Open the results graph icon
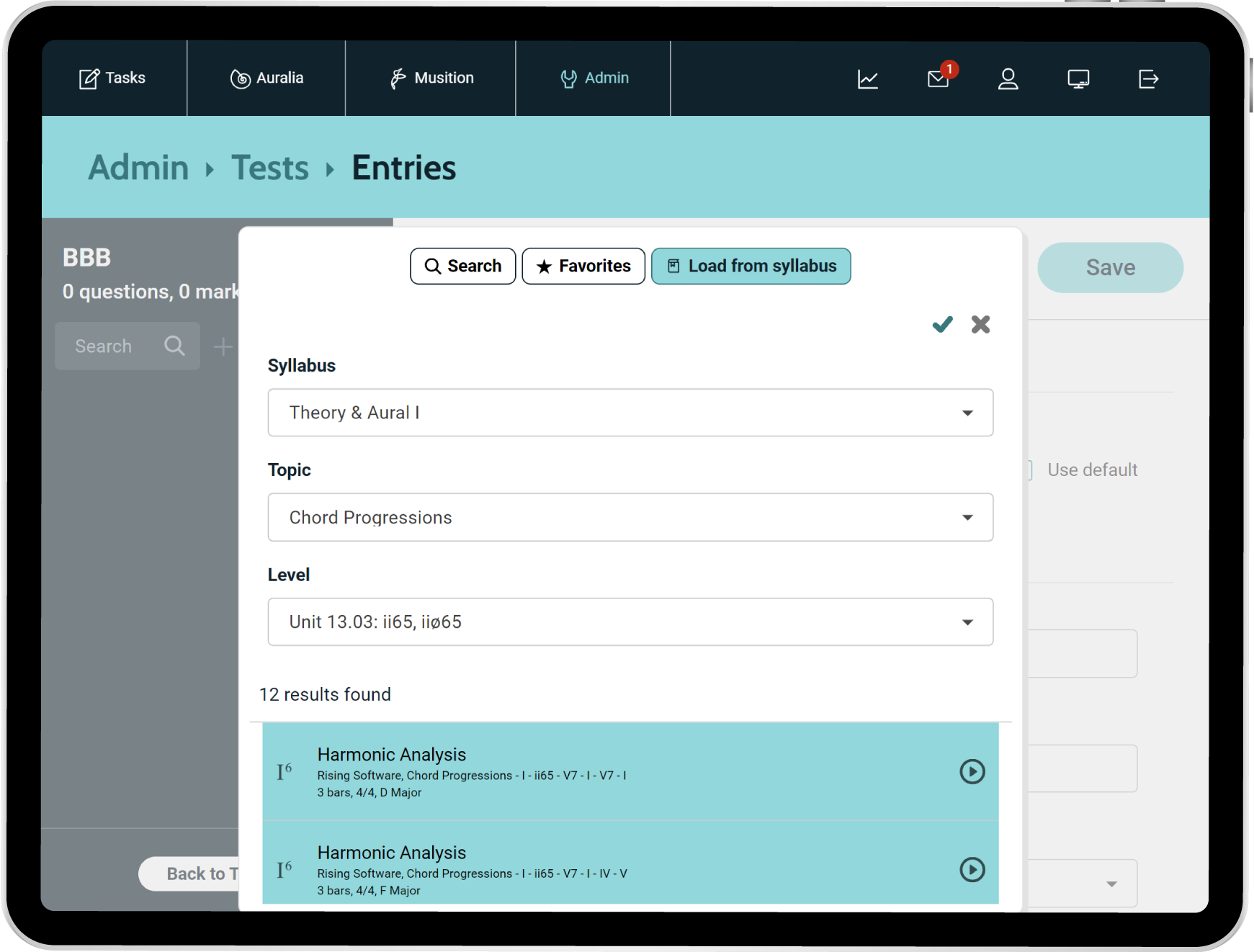This screenshot has height=952, width=1254. point(867,78)
